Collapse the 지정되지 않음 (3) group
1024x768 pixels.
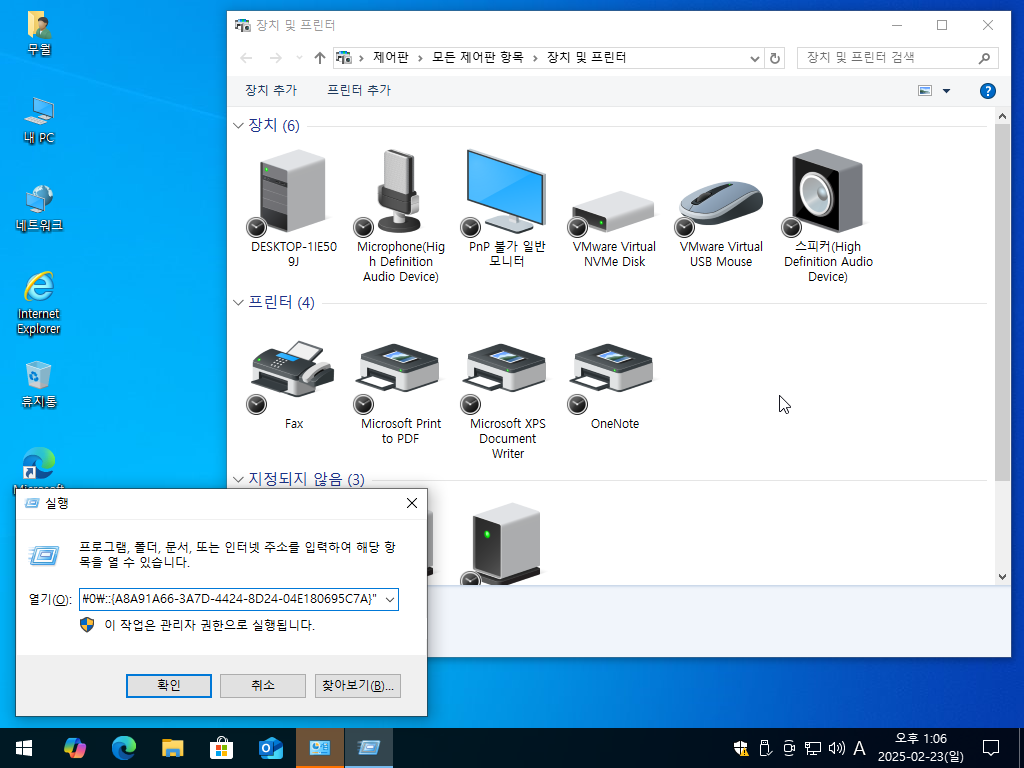[238, 479]
